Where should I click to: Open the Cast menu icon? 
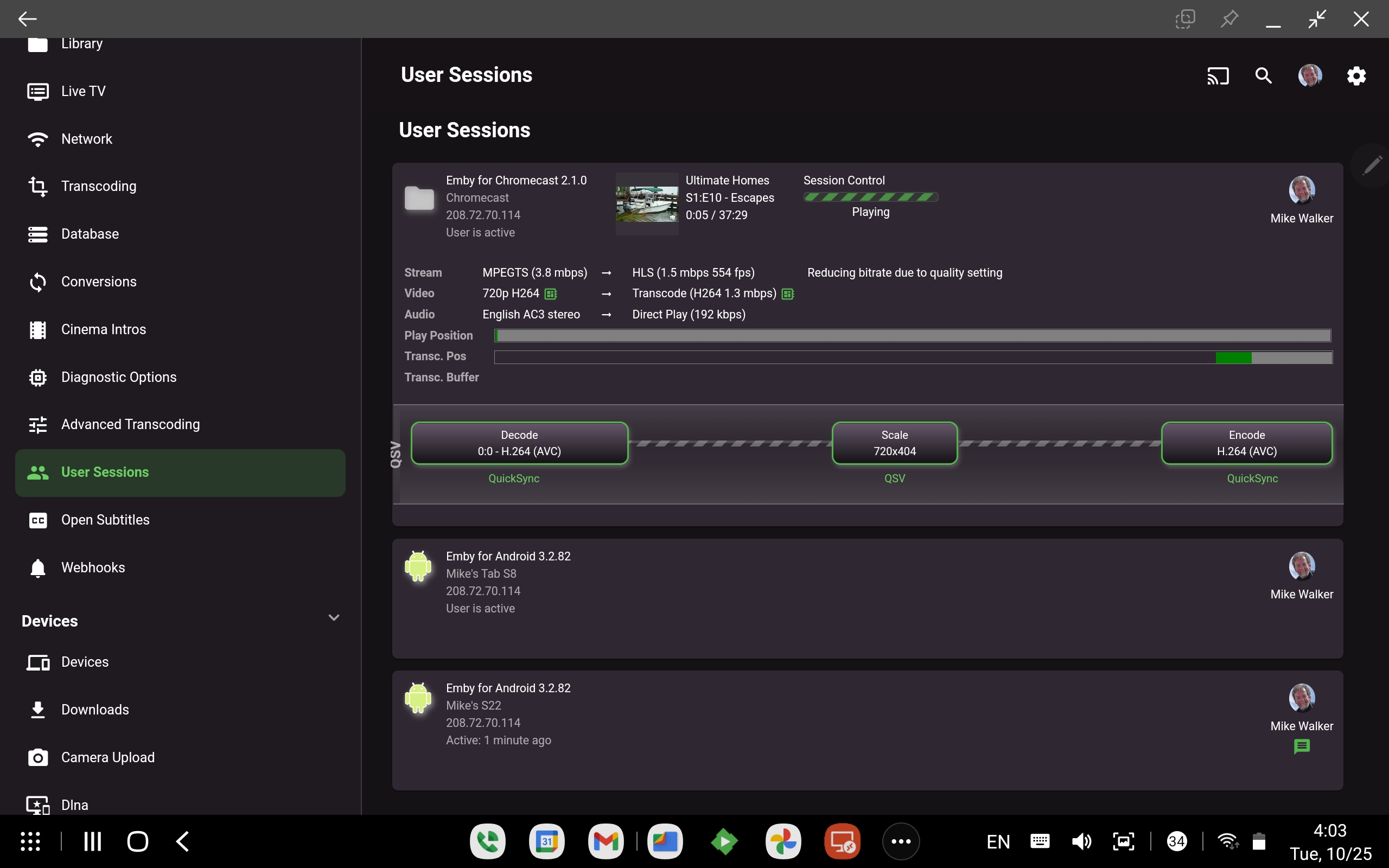point(1218,75)
